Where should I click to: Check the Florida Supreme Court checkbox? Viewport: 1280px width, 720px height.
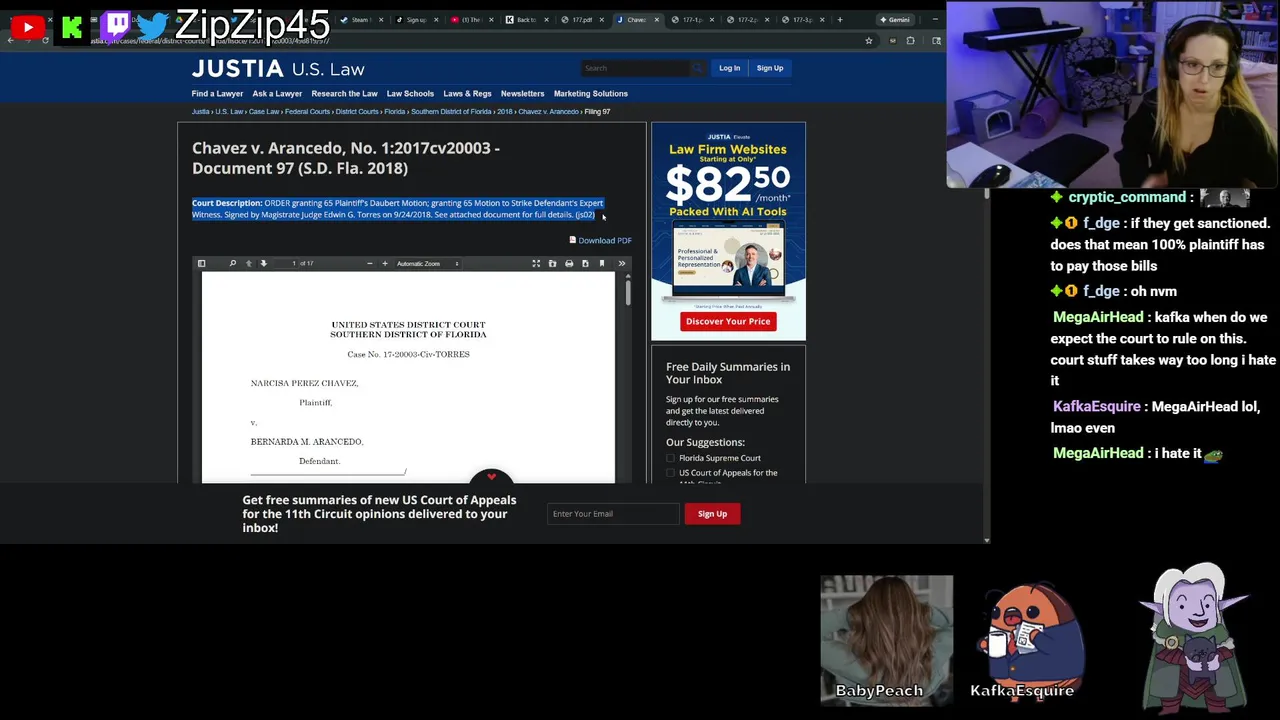[670, 458]
